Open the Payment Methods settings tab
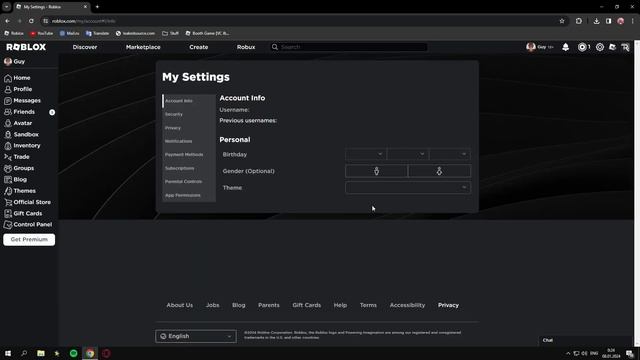 [189, 155]
